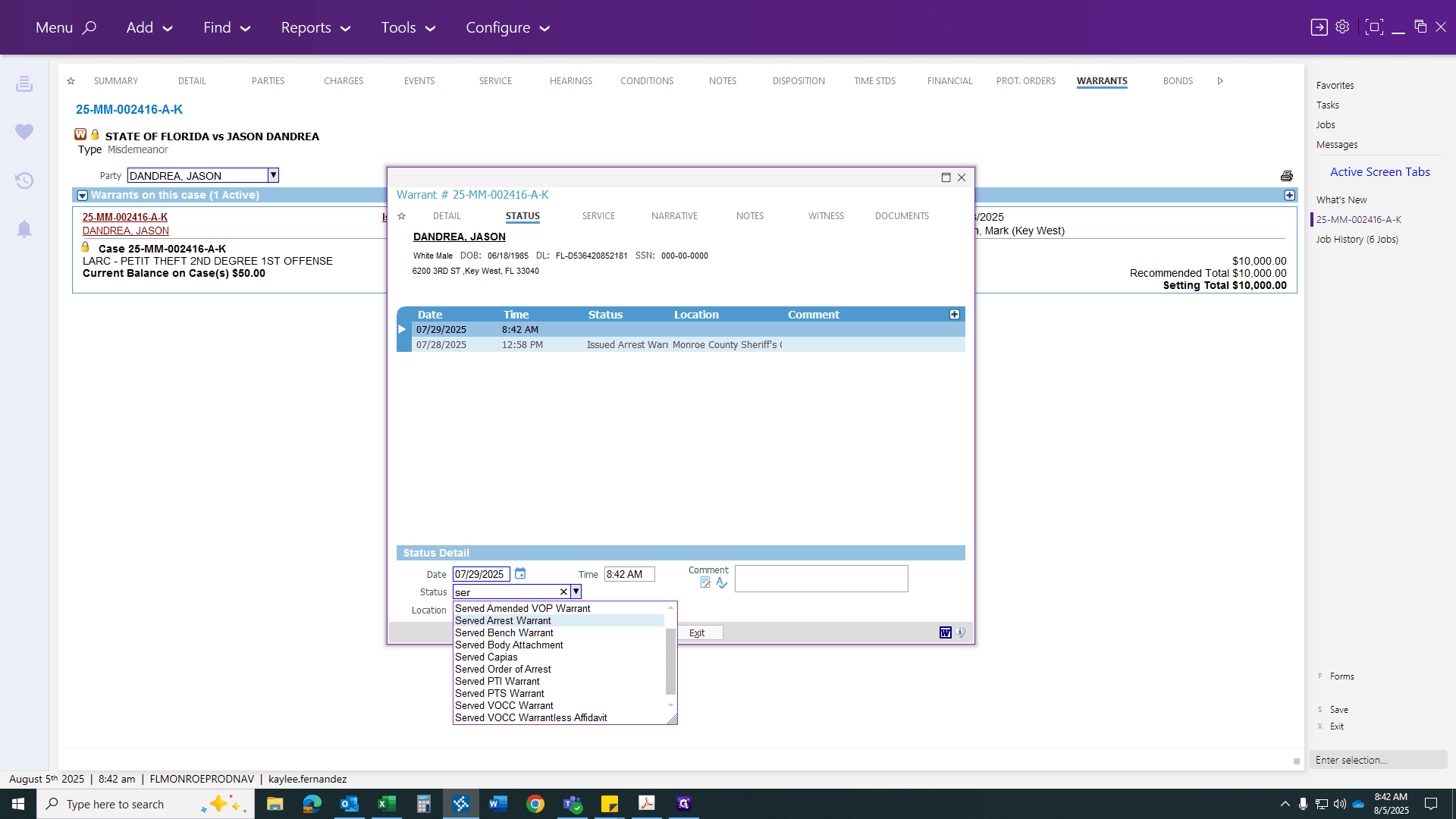Click the print icon above warrants list
The image size is (1456, 819).
1287,176
